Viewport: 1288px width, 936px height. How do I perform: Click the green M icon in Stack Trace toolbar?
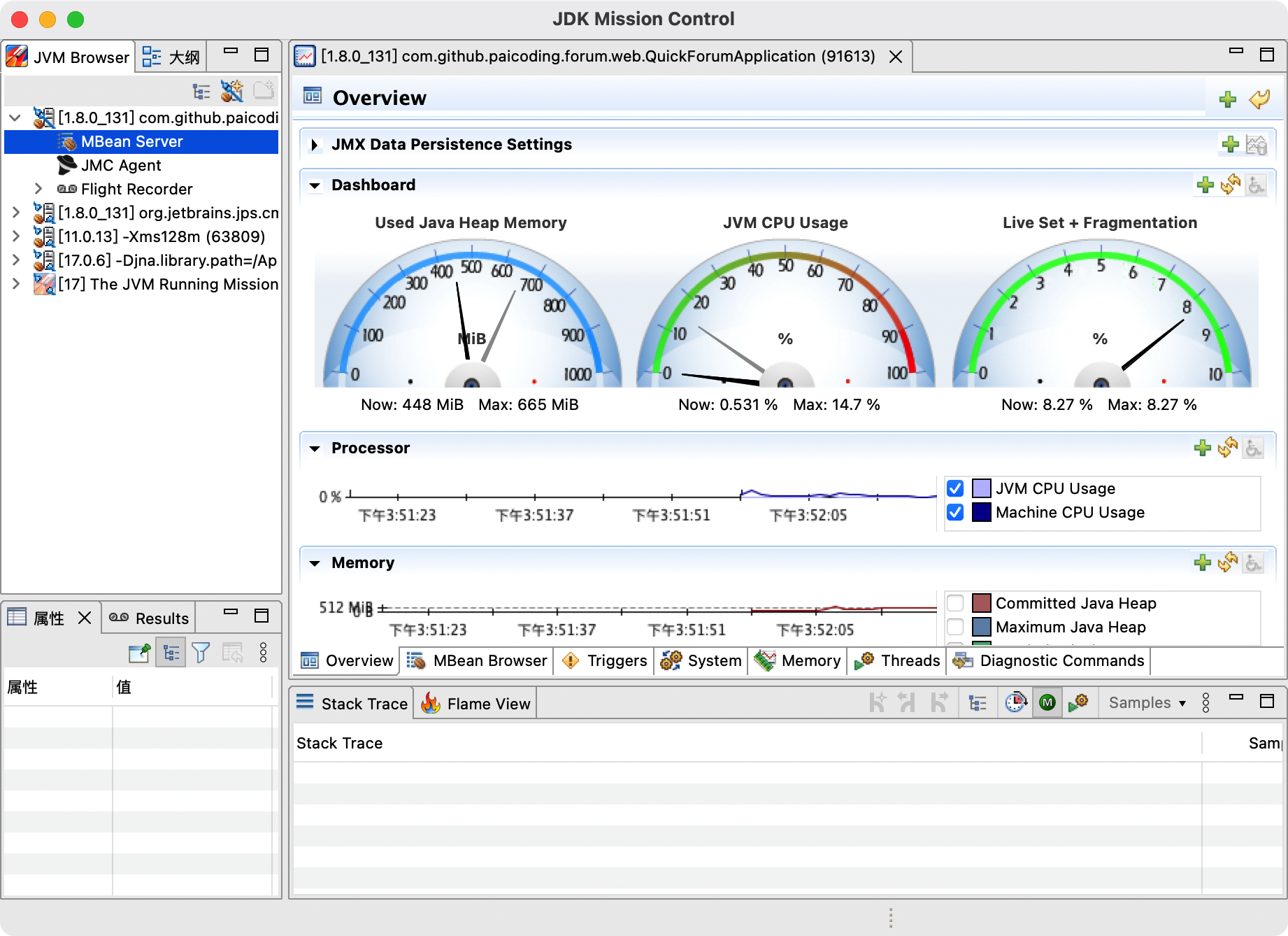click(x=1047, y=702)
